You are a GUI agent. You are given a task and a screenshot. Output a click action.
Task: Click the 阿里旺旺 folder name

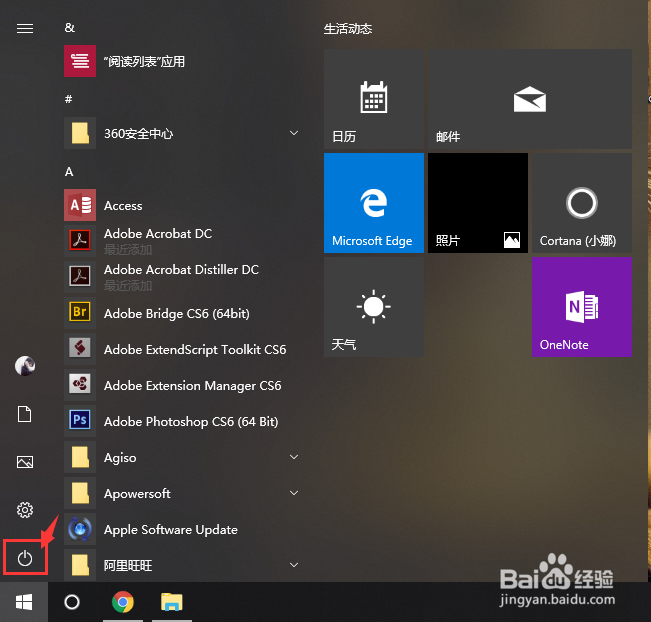(128, 566)
